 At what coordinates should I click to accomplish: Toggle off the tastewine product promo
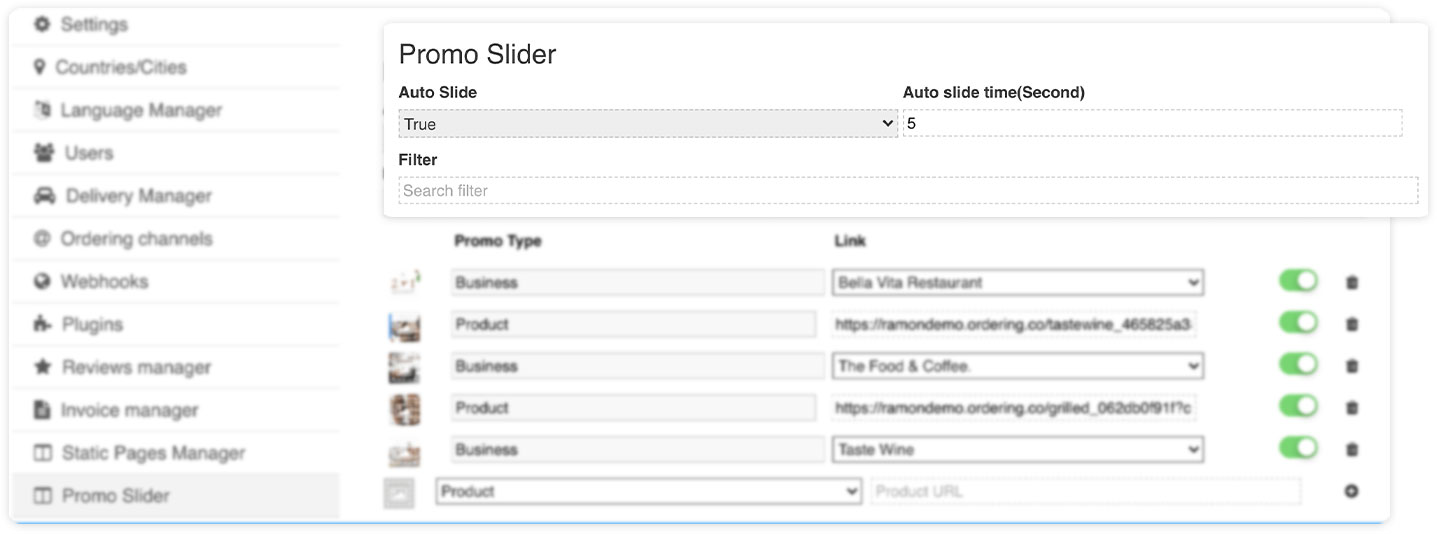1298,323
